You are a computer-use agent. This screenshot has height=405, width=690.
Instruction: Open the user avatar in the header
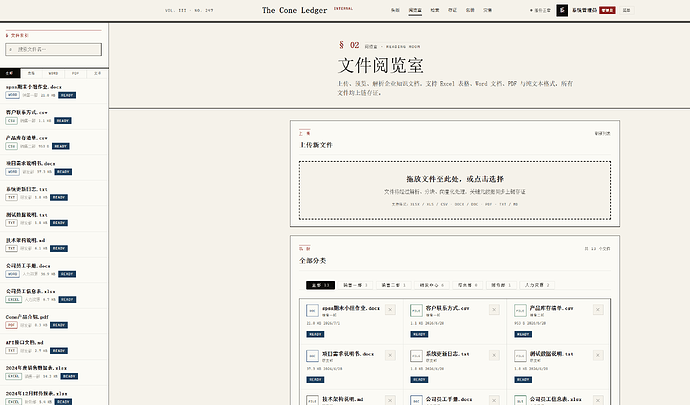pyautogui.click(x=562, y=10)
